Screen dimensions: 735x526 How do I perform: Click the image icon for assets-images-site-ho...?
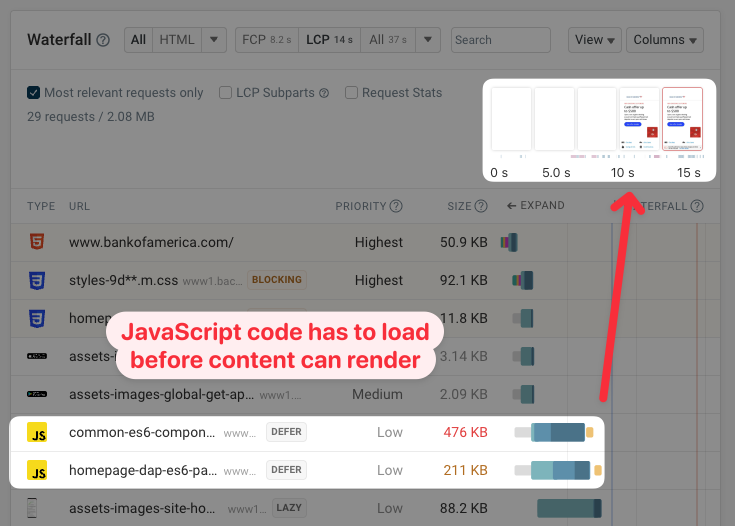coord(32,508)
